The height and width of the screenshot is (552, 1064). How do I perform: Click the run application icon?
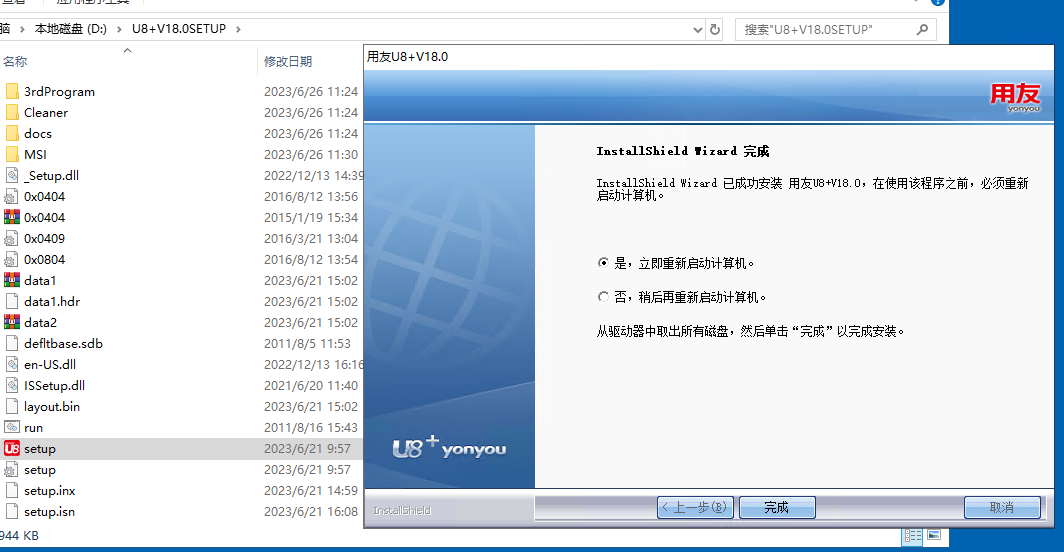(12, 428)
